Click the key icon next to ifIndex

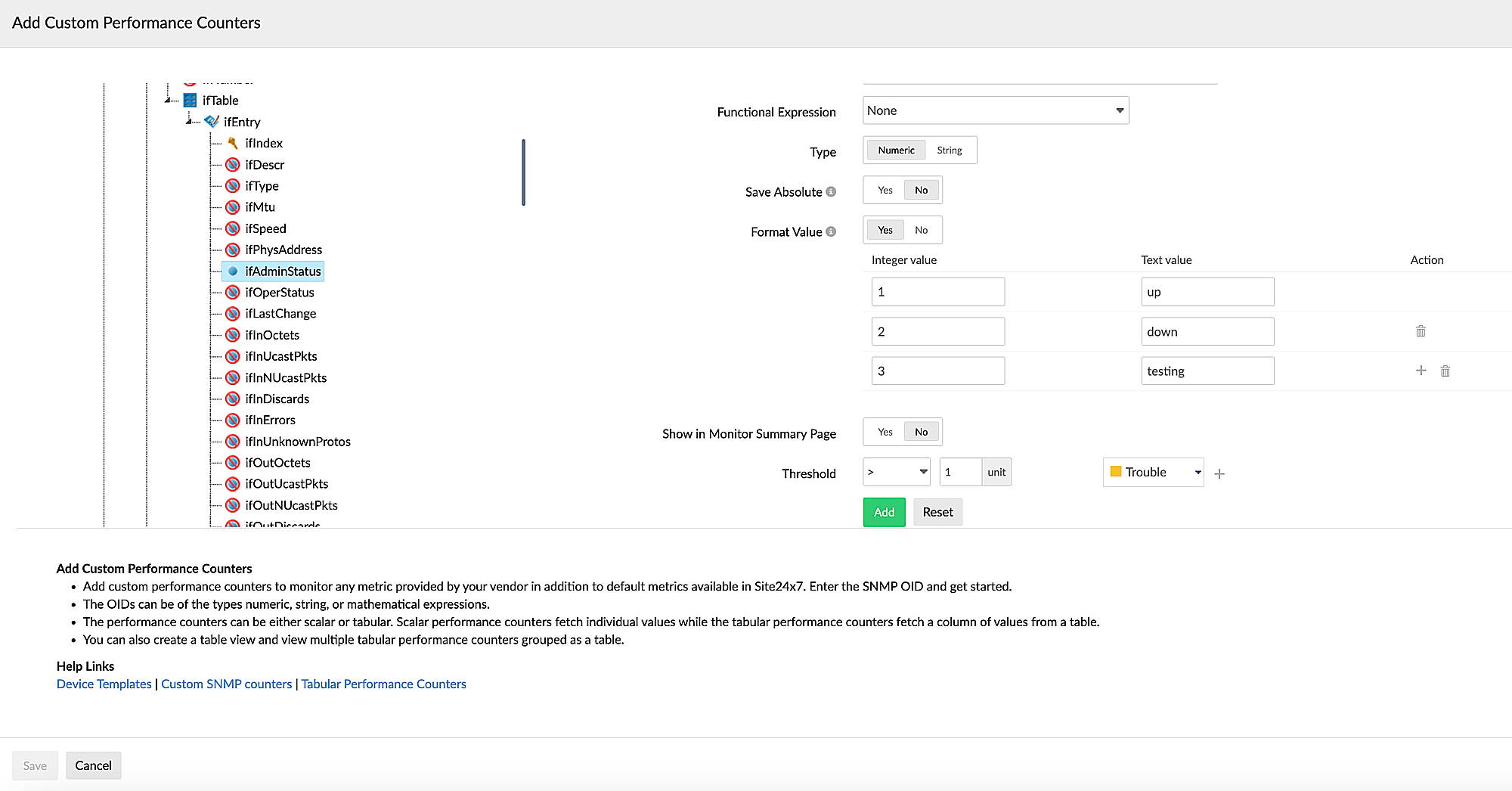click(233, 143)
